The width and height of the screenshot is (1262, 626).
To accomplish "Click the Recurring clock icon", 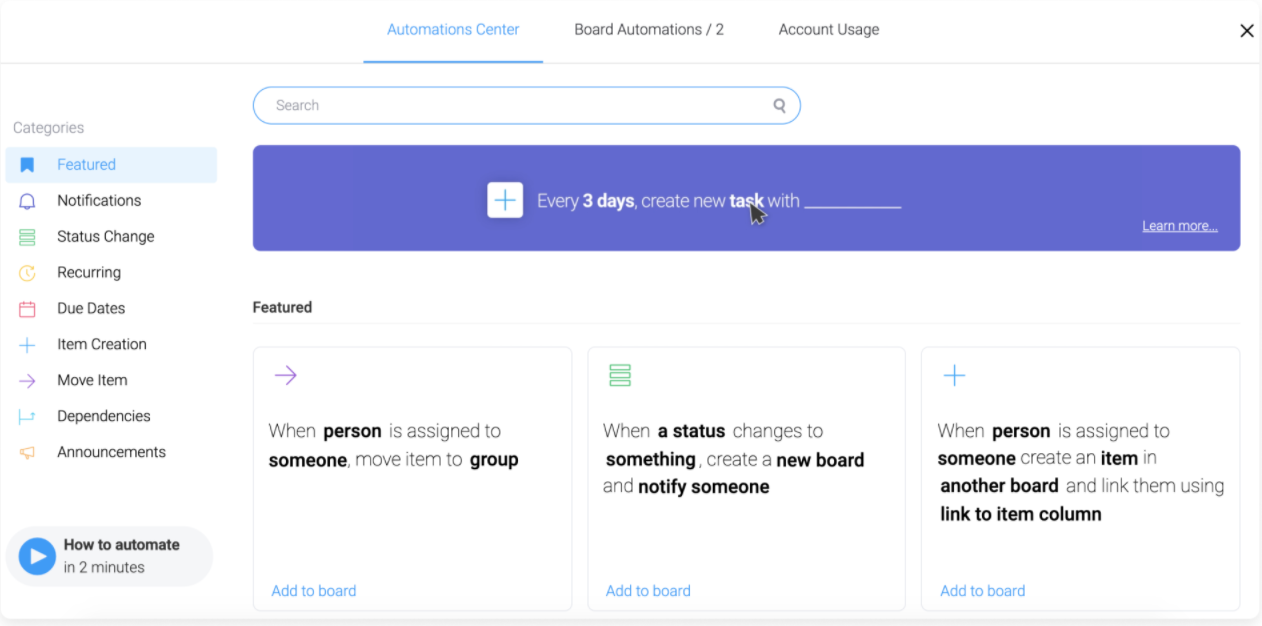I will [27, 273].
